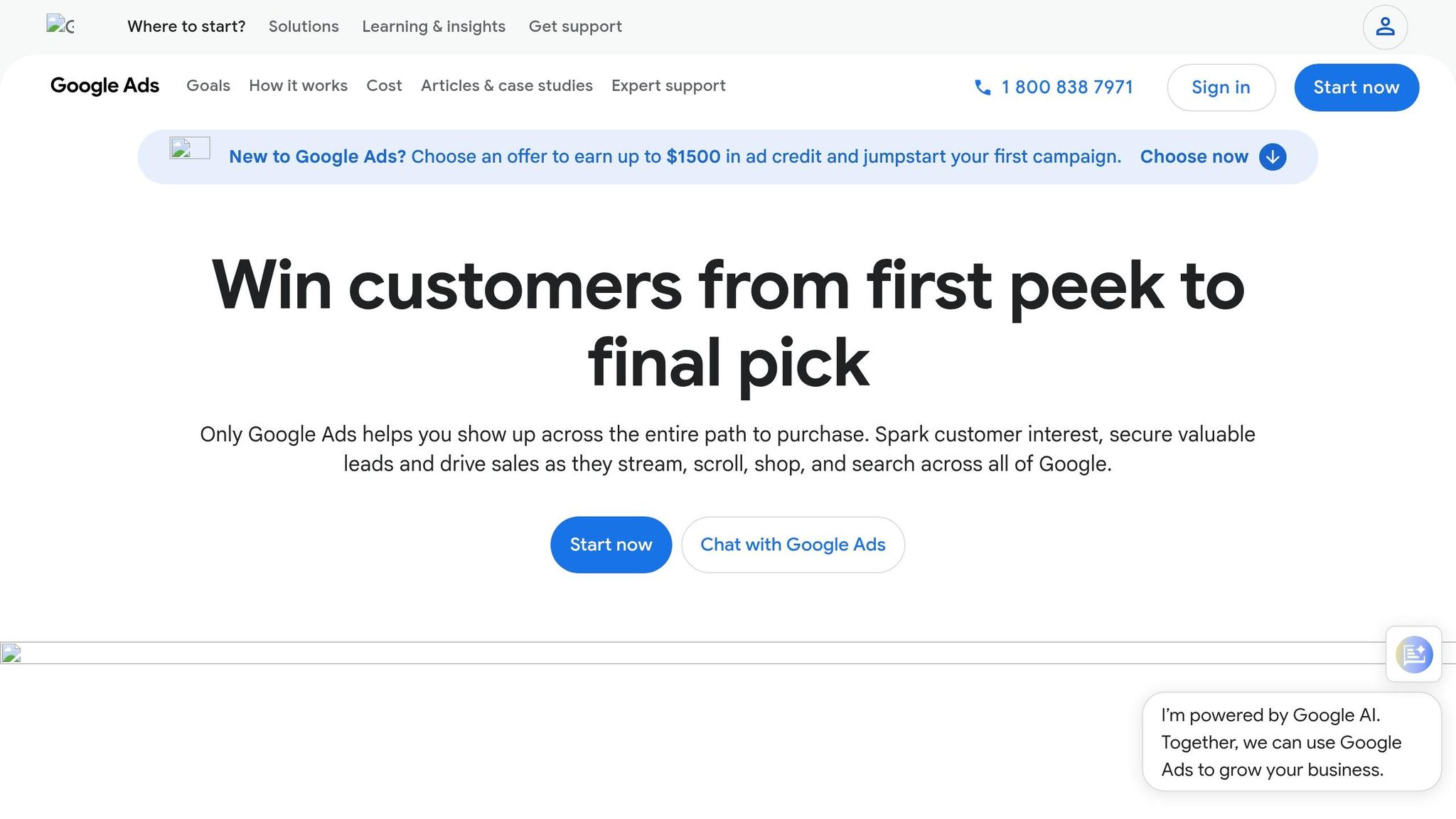Expand the Choose now offer arrow
The height and width of the screenshot is (819, 1456).
[1272, 157]
